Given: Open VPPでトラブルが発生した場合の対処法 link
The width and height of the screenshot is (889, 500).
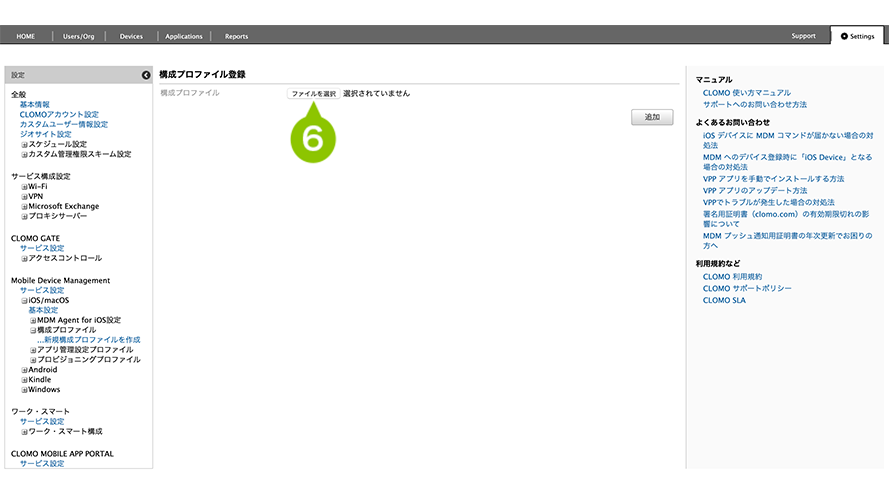Looking at the screenshot, I should pos(768,202).
